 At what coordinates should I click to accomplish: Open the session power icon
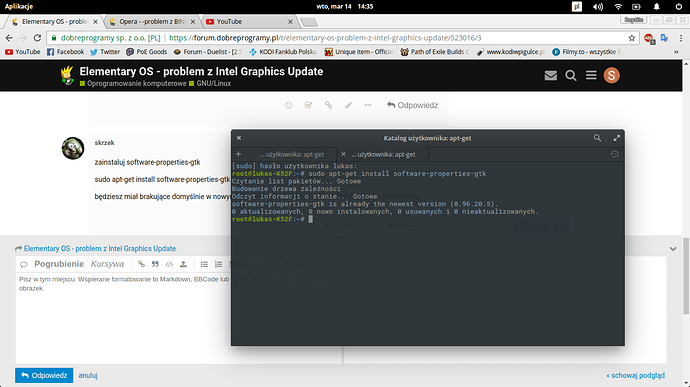[x=679, y=7]
